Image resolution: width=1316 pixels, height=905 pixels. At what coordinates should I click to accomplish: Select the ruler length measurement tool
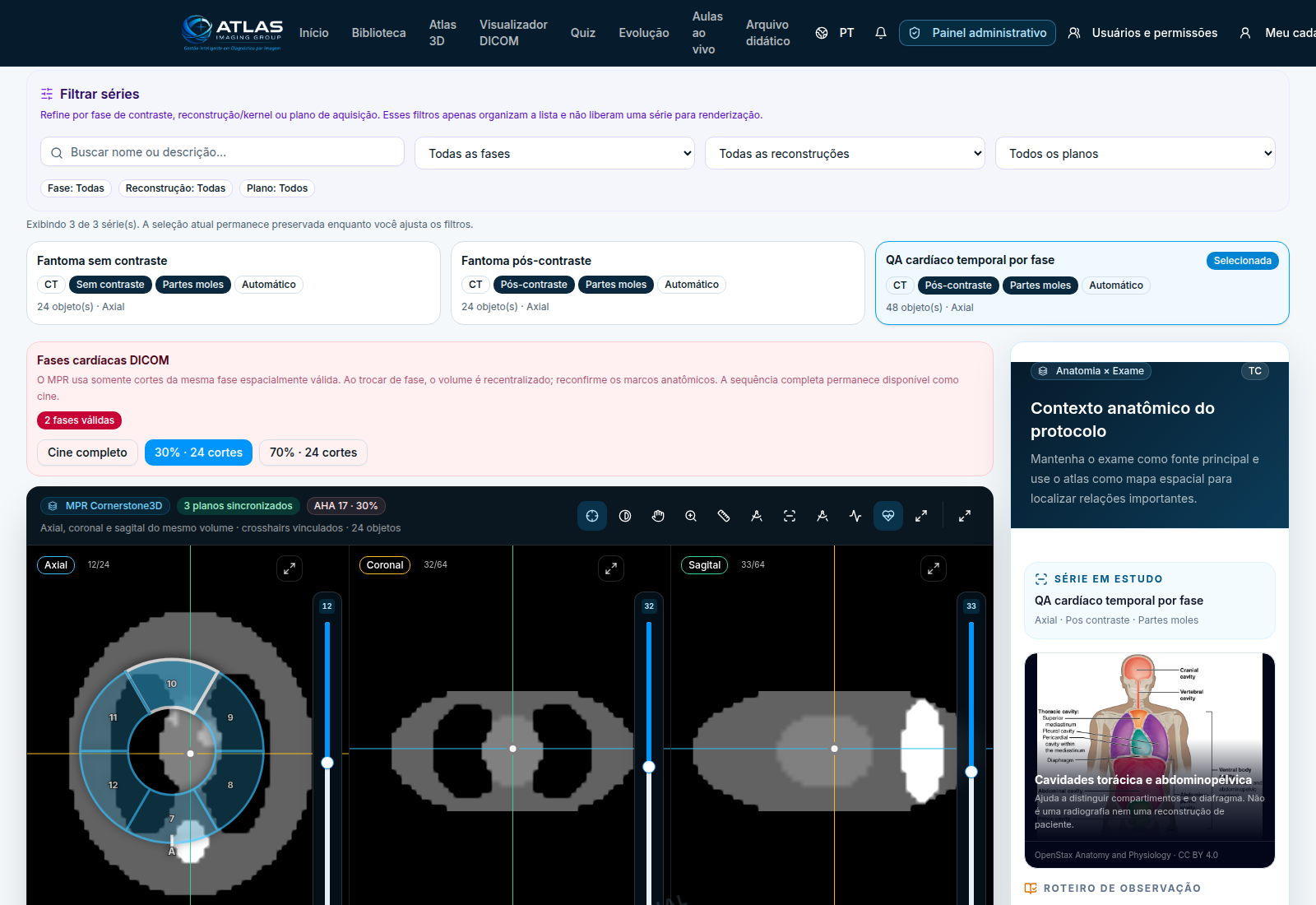tap(724, 516)
